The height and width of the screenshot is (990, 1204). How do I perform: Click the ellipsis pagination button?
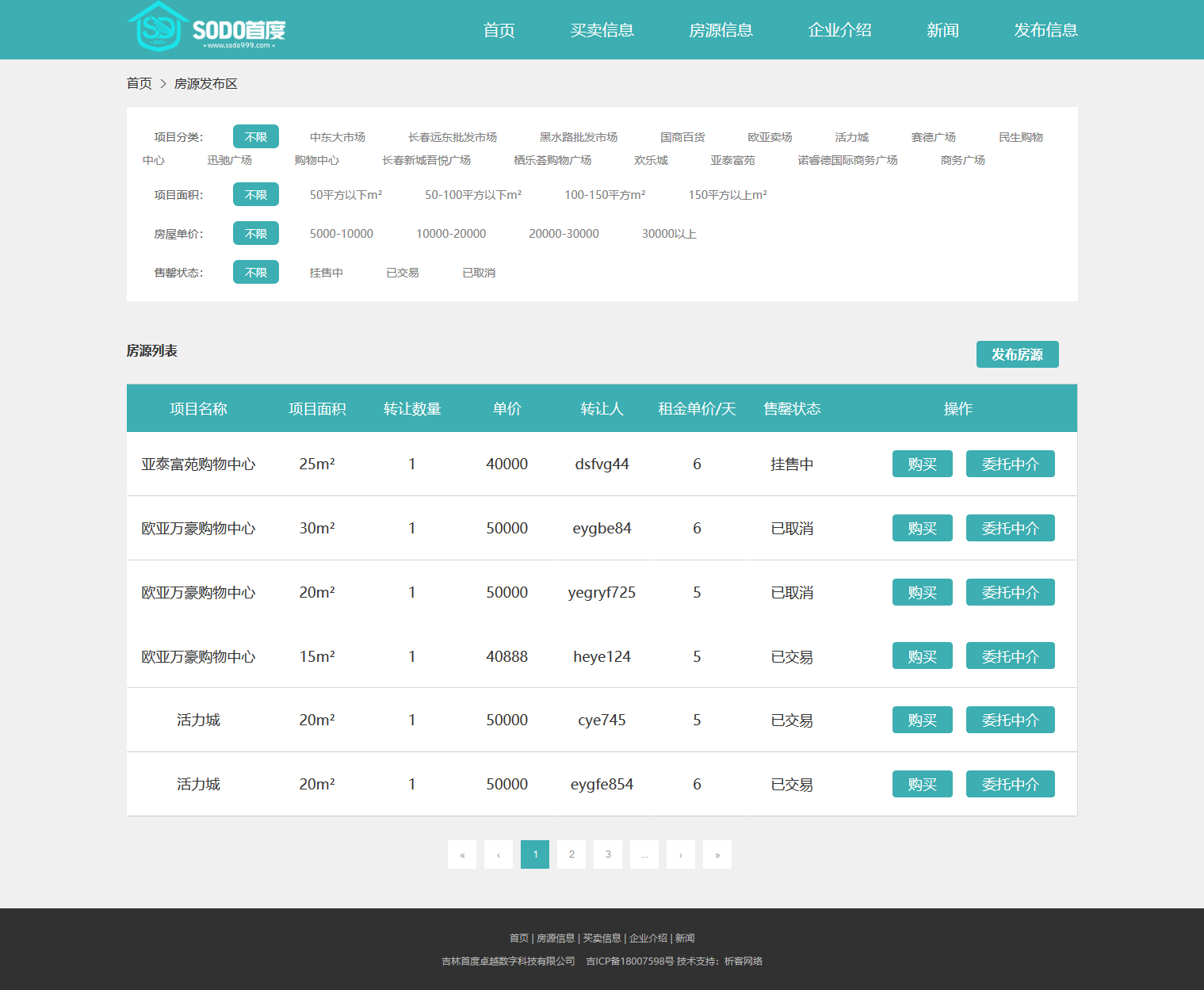click(x=644, y=854)
